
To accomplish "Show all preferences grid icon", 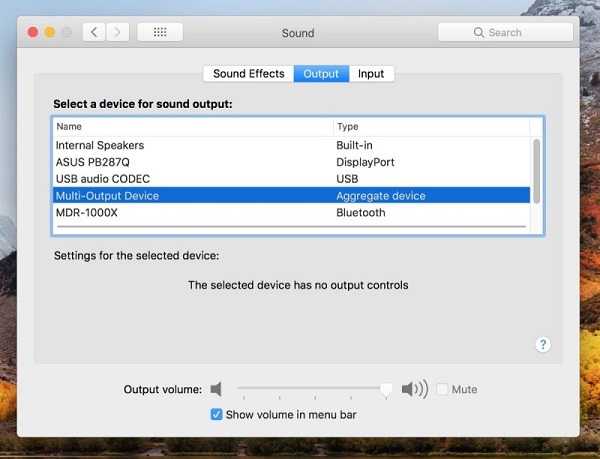I will coord(160,33).
